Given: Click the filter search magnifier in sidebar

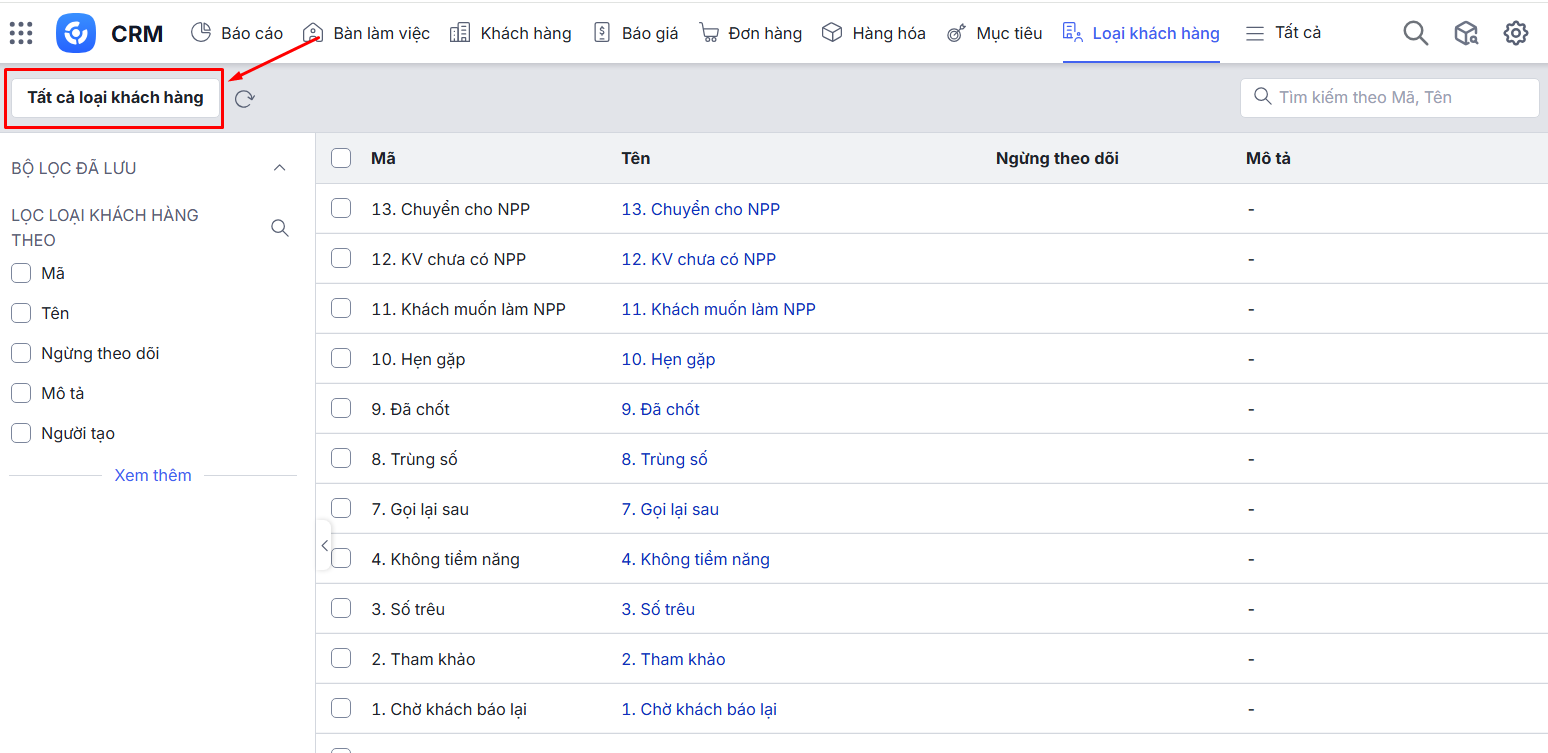Looking at the screenshot, I should [x=280, y=228].
